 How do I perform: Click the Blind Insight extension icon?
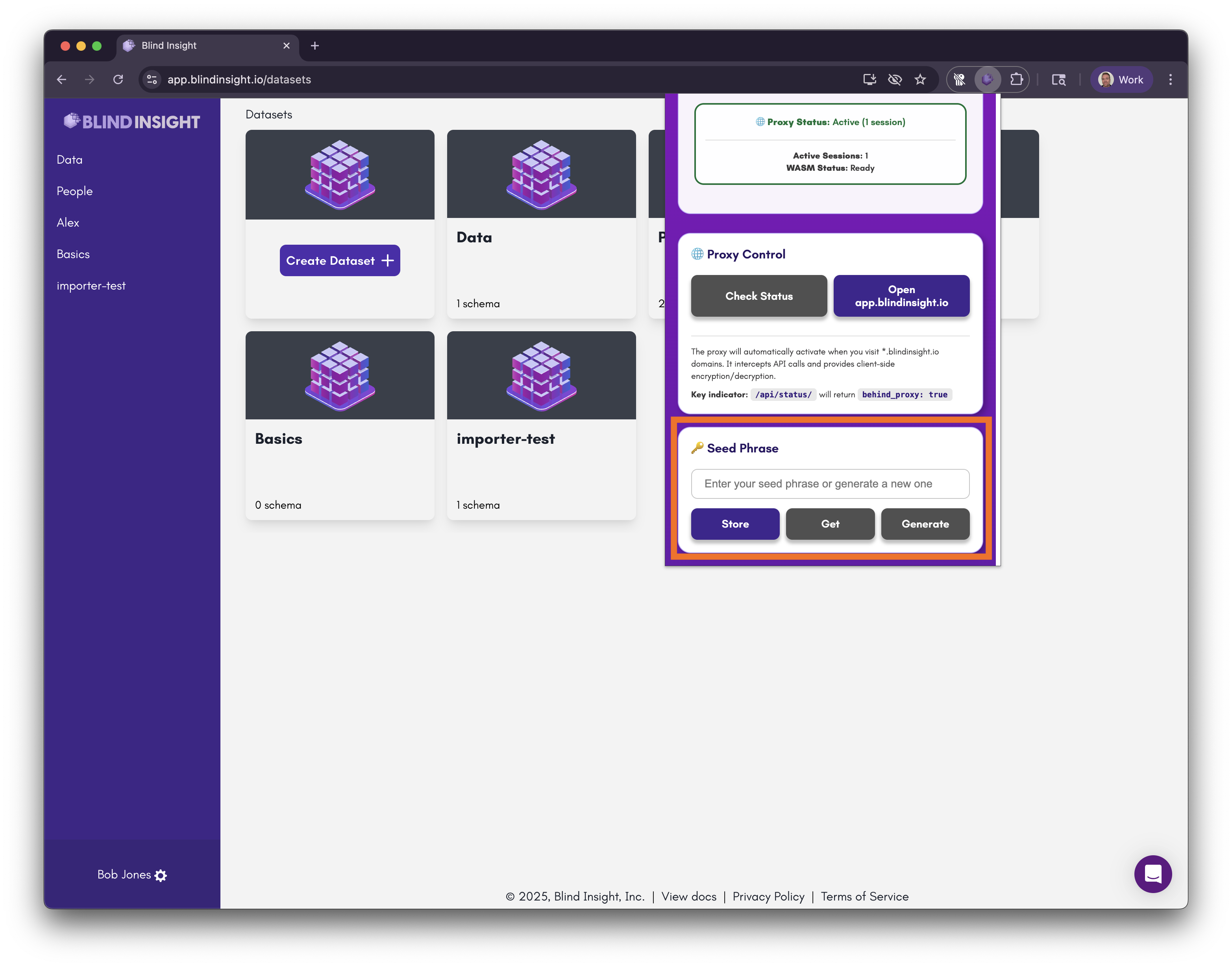tap(987, 80)
